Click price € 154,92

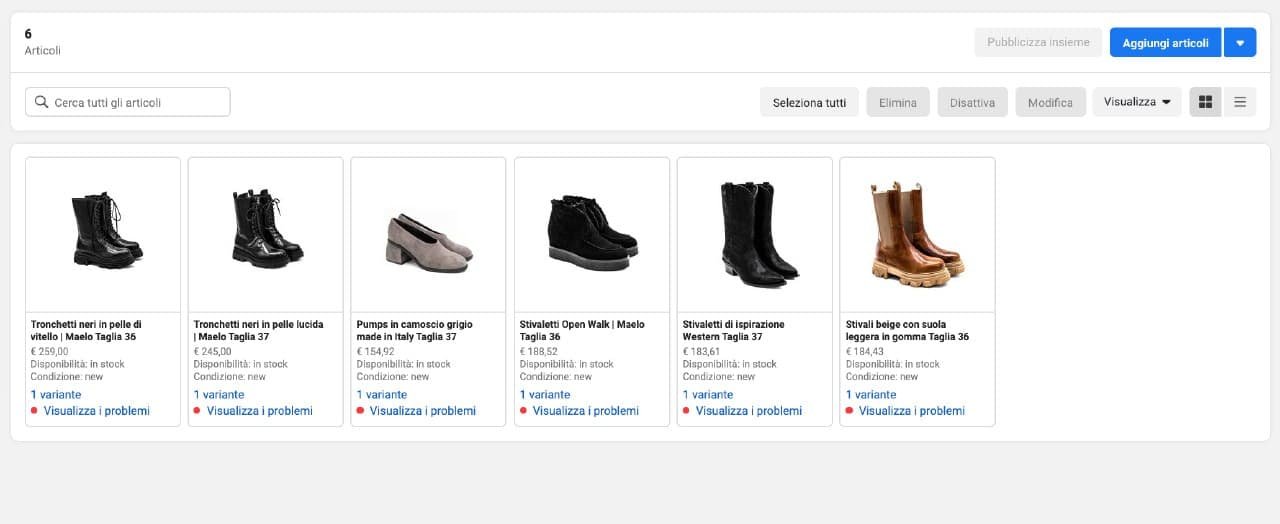click(376, 351)
